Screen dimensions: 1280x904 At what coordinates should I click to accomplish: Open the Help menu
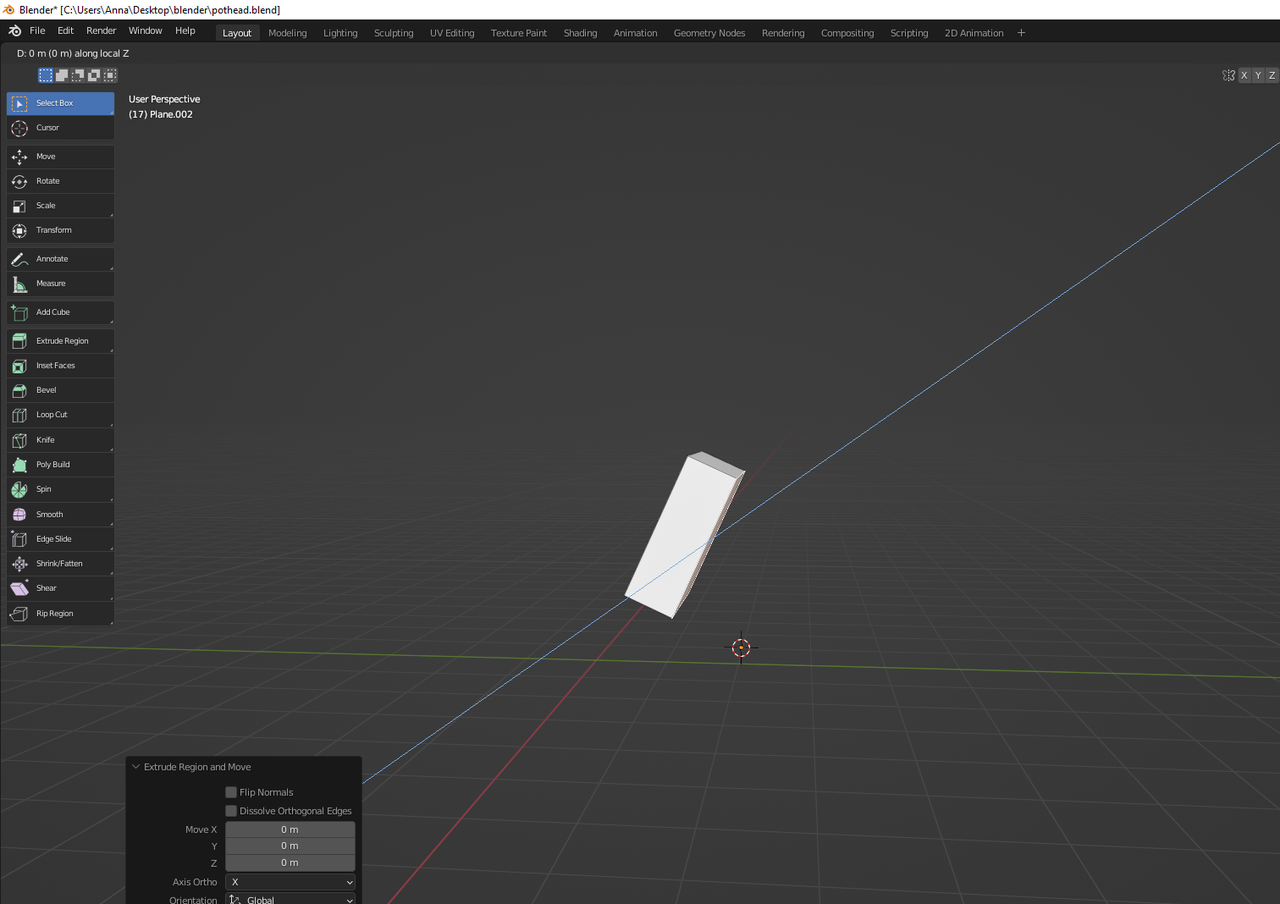(185, 31)
